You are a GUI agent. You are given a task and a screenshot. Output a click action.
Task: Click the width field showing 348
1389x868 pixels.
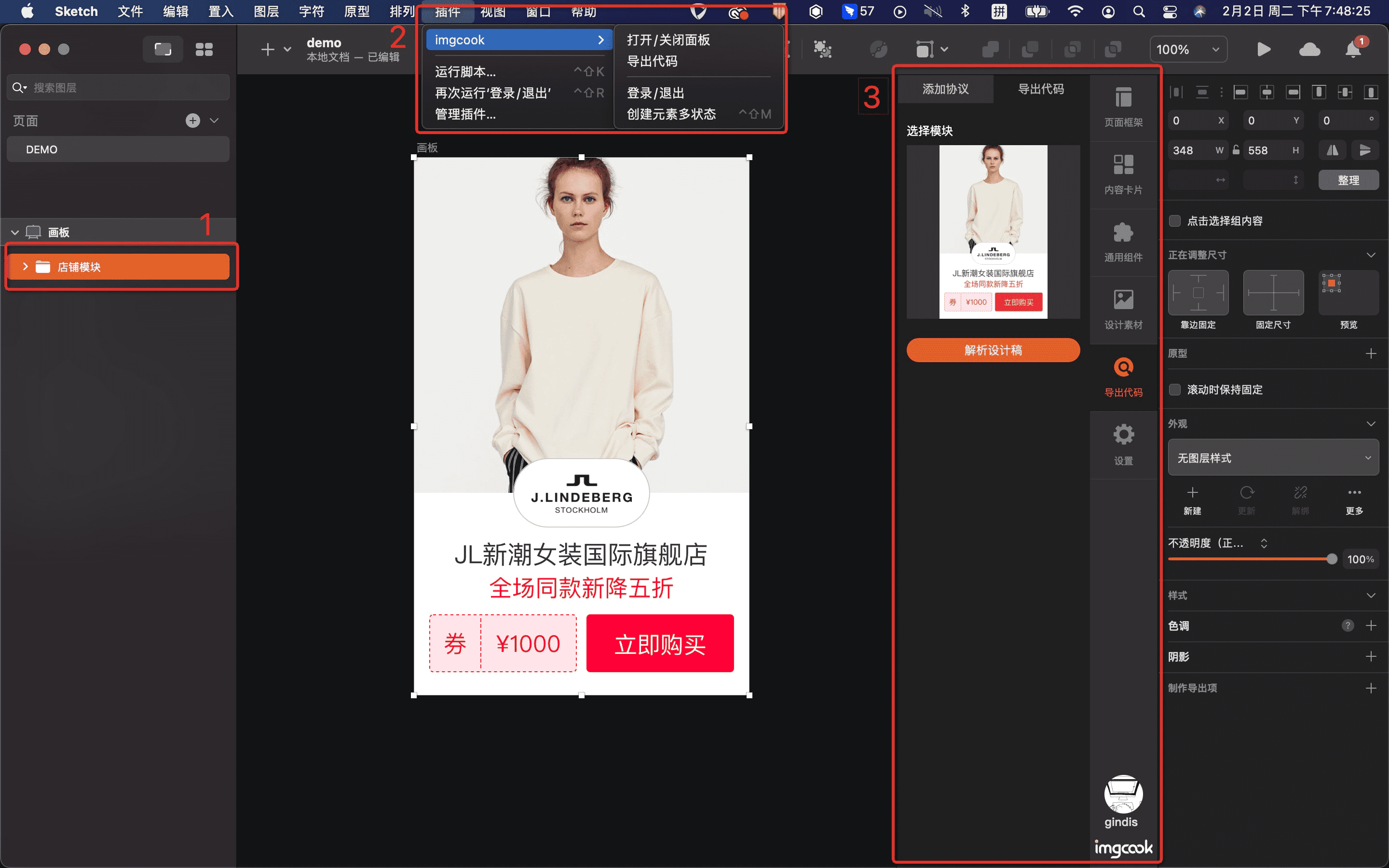click(1198, 150)
